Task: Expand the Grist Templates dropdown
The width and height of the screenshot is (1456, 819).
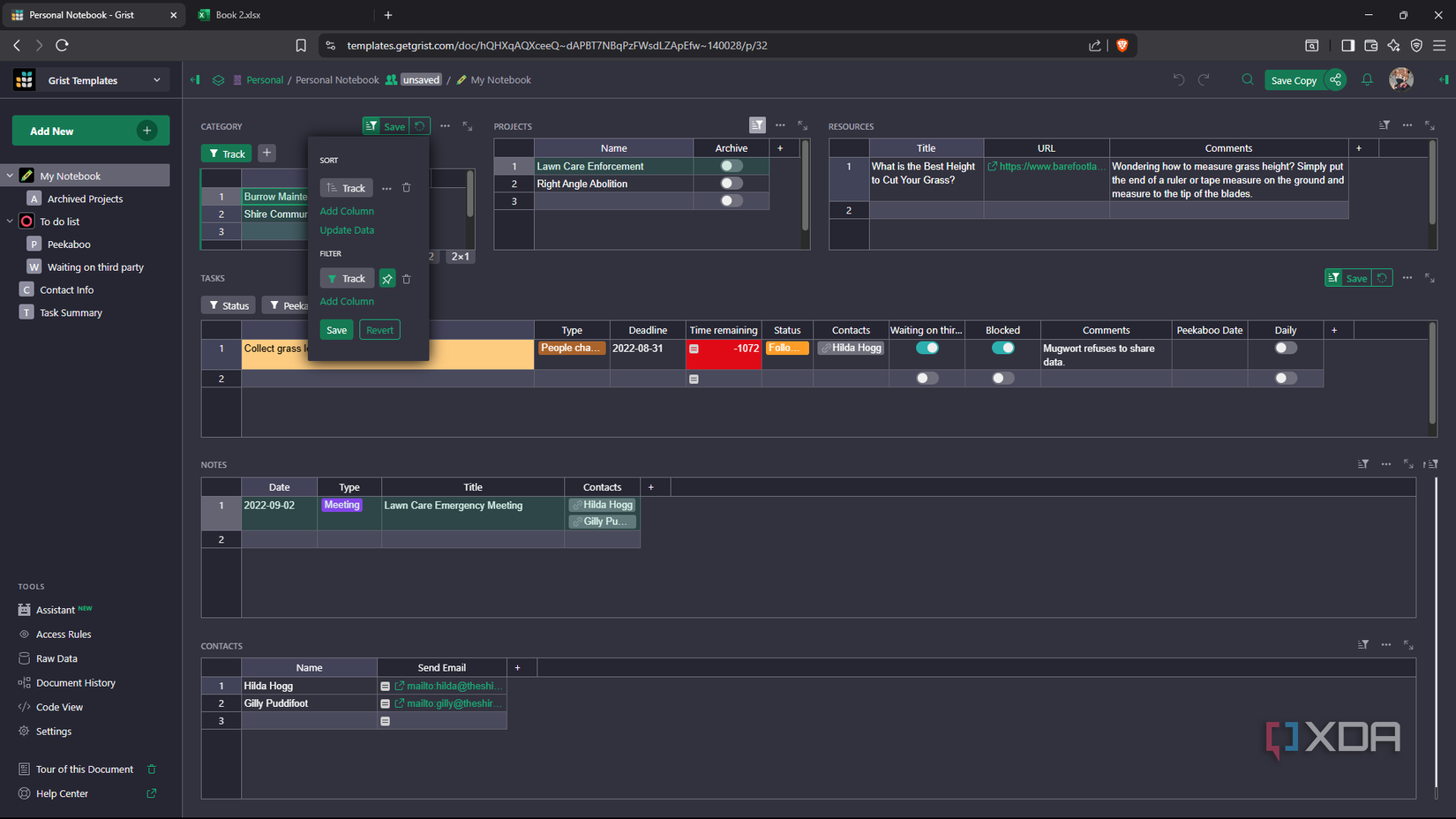Action: (156, 79)
